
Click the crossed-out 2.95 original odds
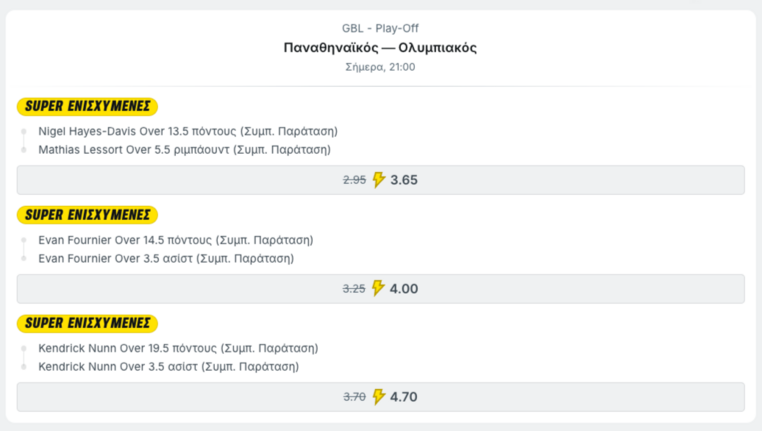coord(354,180)
